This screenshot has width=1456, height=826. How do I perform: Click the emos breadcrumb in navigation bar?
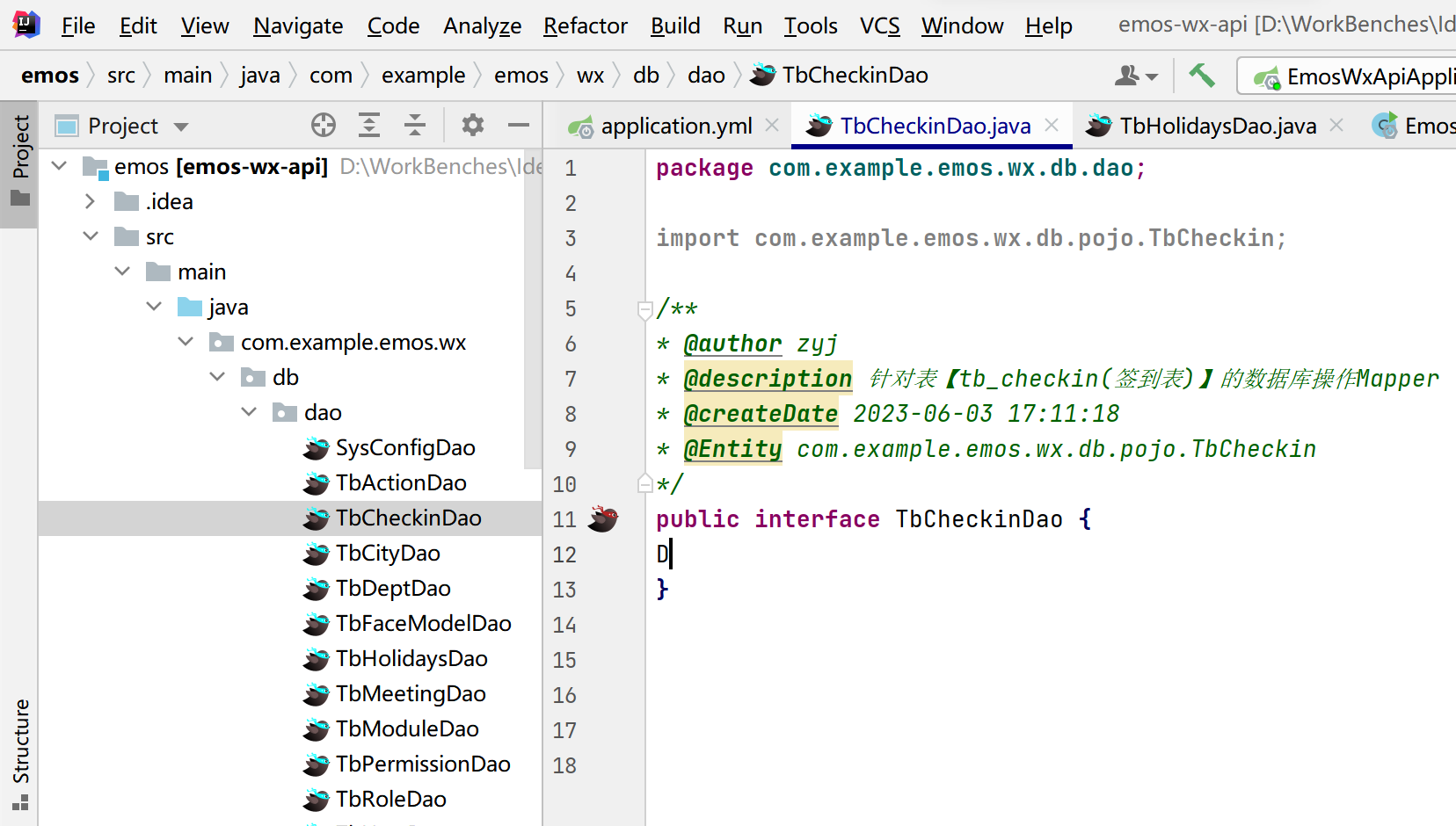(x=50, y=76)
